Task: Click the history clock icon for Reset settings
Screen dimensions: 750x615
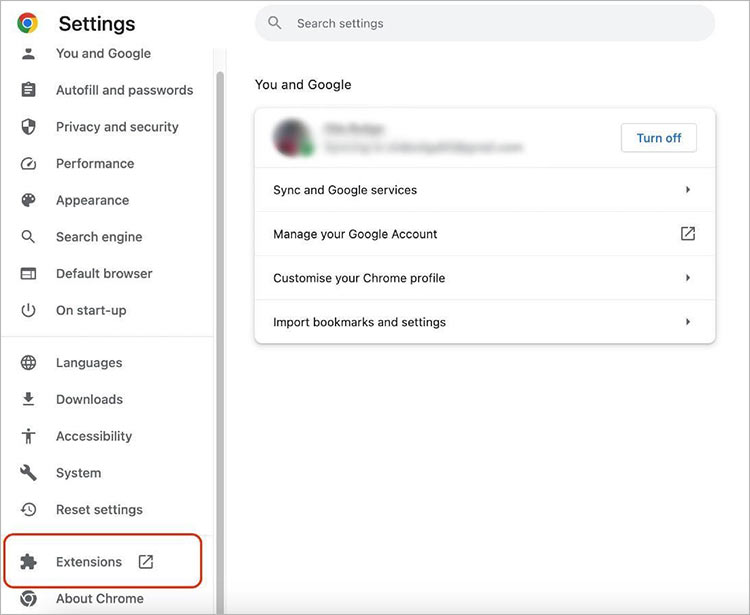Action: pyautogui.click(x=28, y=509)
